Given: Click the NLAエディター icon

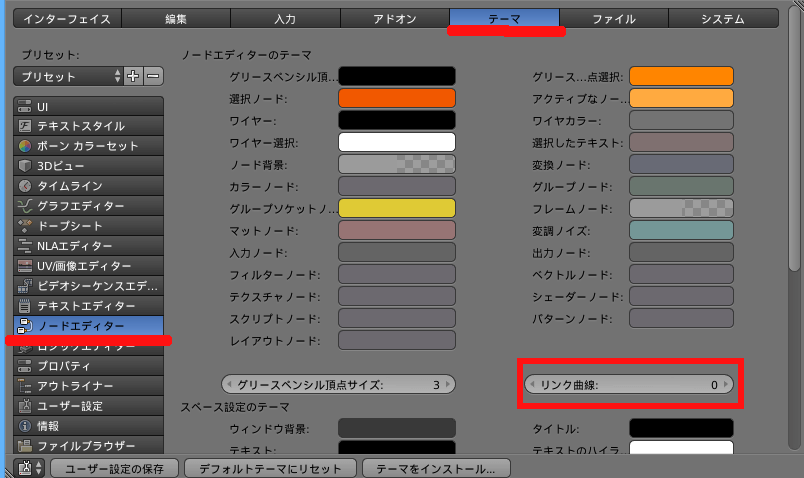Looking at the screenshot, I should tap(24, 246).
